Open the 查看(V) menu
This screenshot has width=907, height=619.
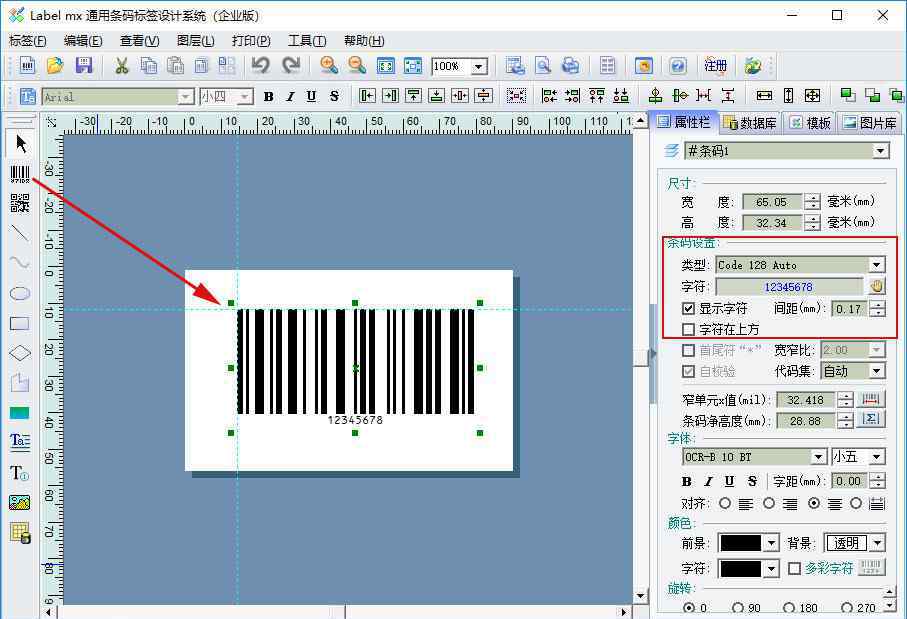coord(139,40)
